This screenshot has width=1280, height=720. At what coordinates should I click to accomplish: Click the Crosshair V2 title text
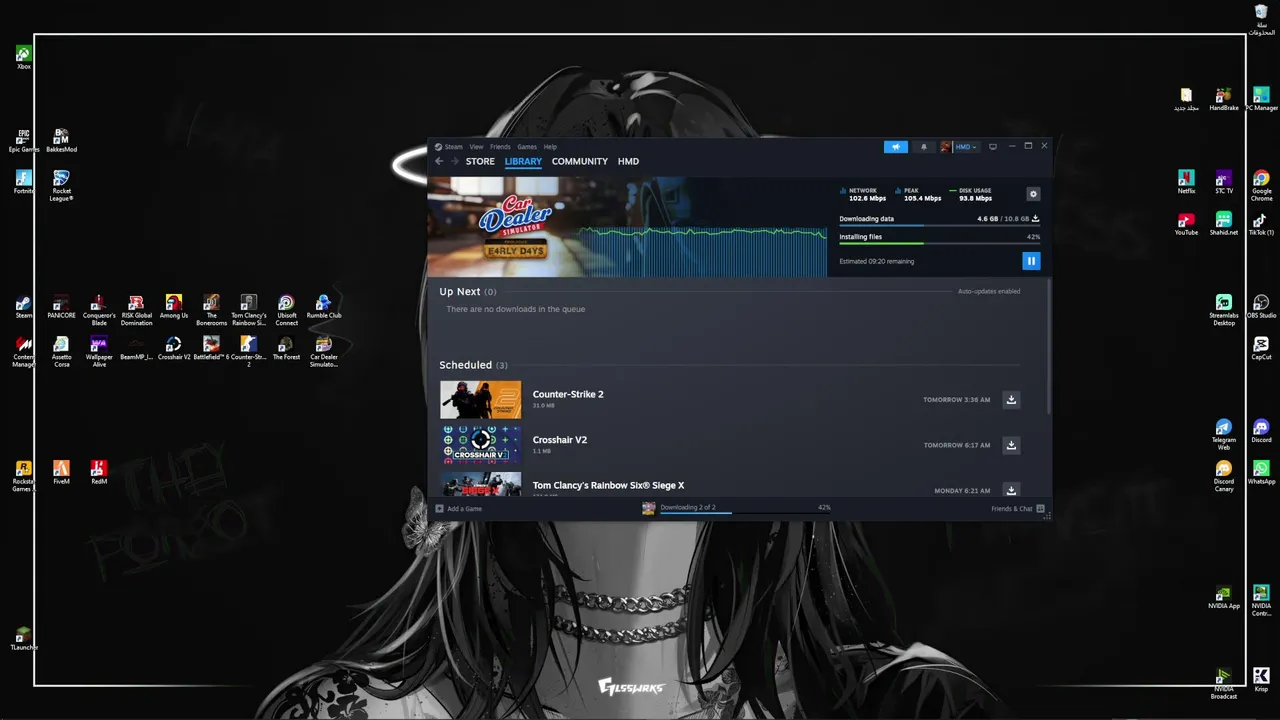pyautogui.click(x=560, y=440)
